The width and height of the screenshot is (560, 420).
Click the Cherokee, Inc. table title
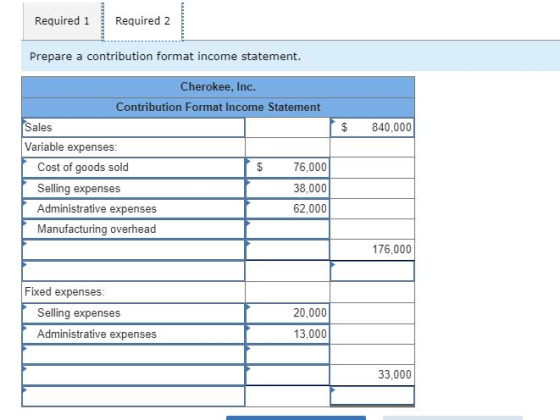coord(218,87)
